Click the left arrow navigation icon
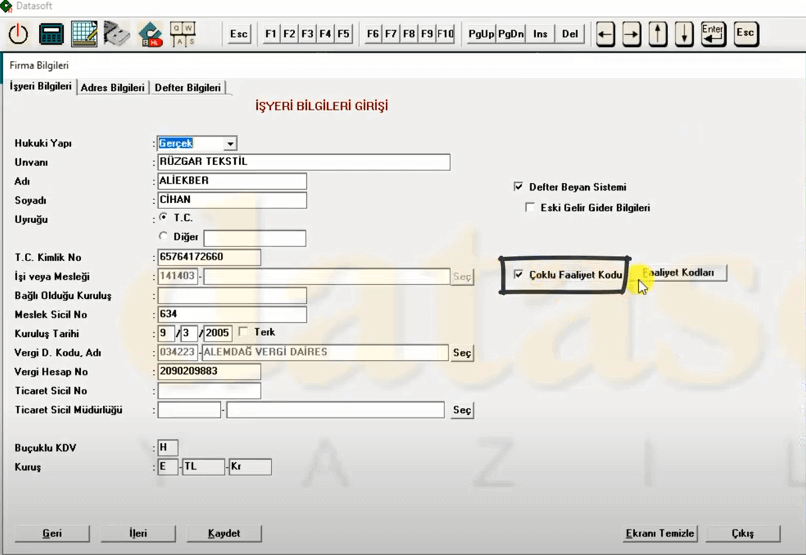806x555 pixels. tap(605, 34)
